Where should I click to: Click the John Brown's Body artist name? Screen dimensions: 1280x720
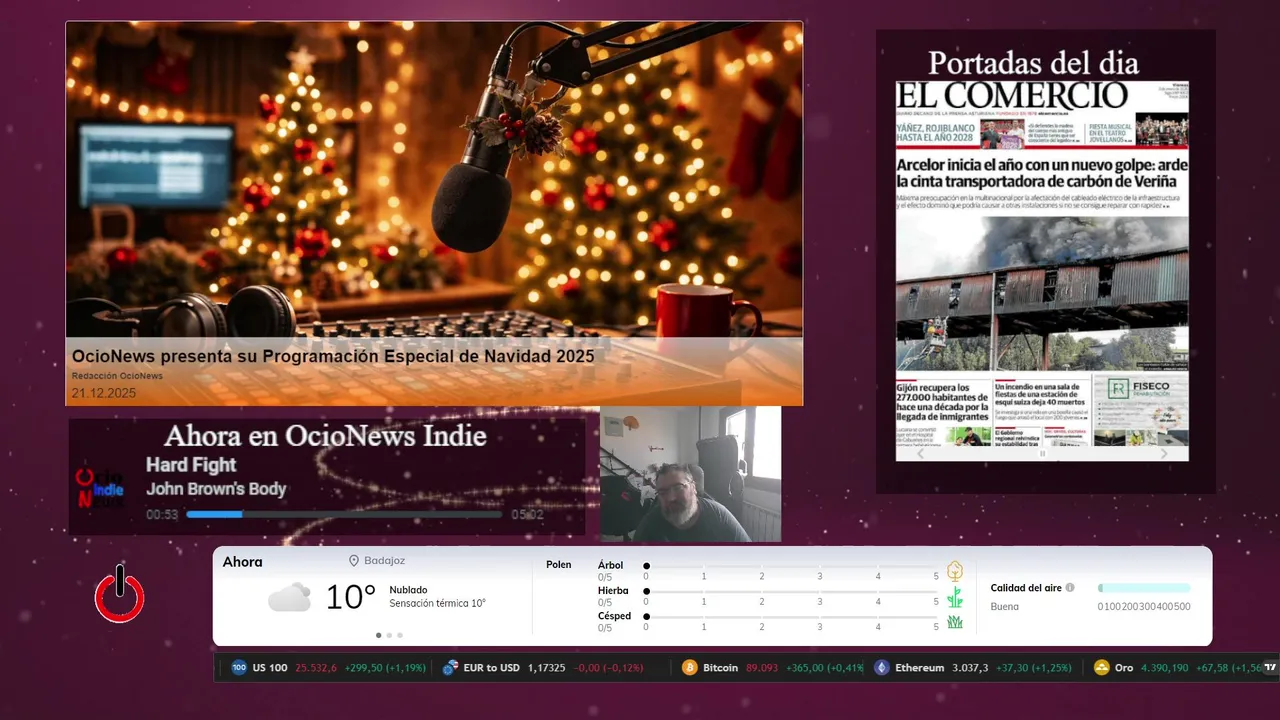216,489
